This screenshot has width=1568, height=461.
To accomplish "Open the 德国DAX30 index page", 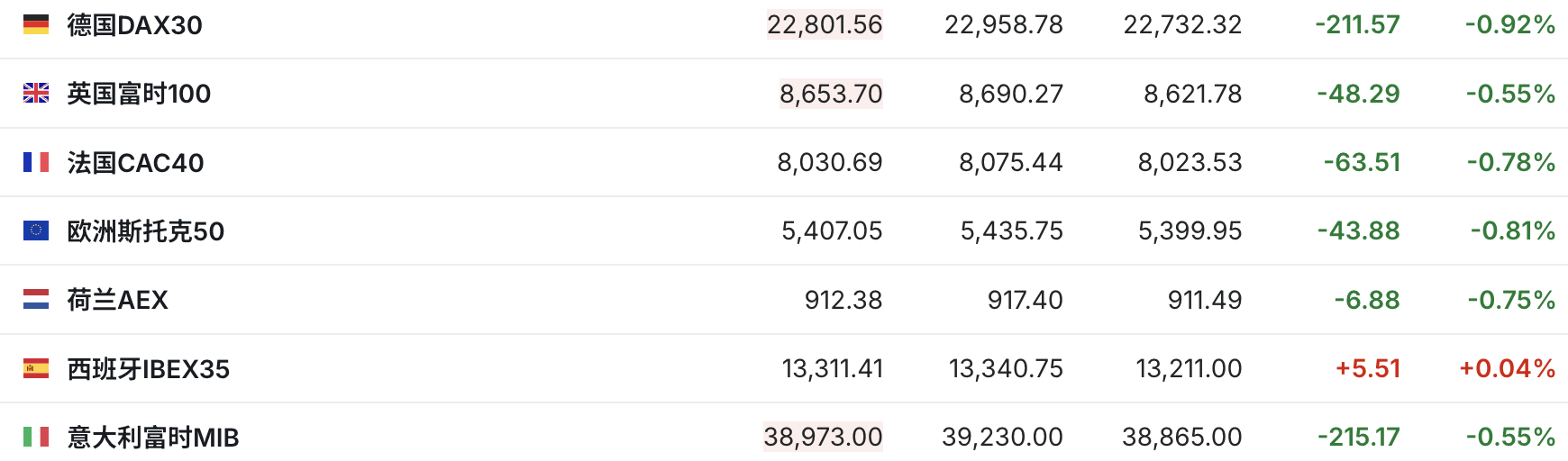I will tap(134, 25).
